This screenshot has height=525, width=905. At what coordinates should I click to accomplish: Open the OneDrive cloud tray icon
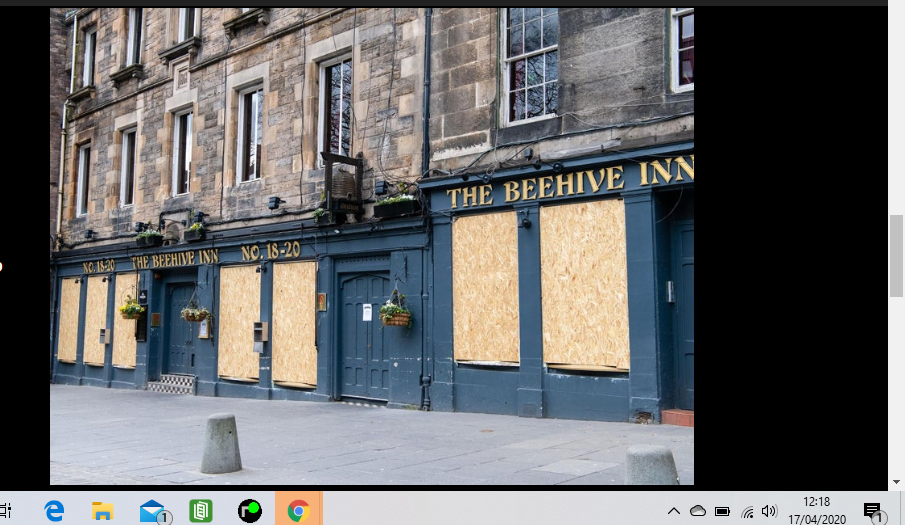coord(698,511)
